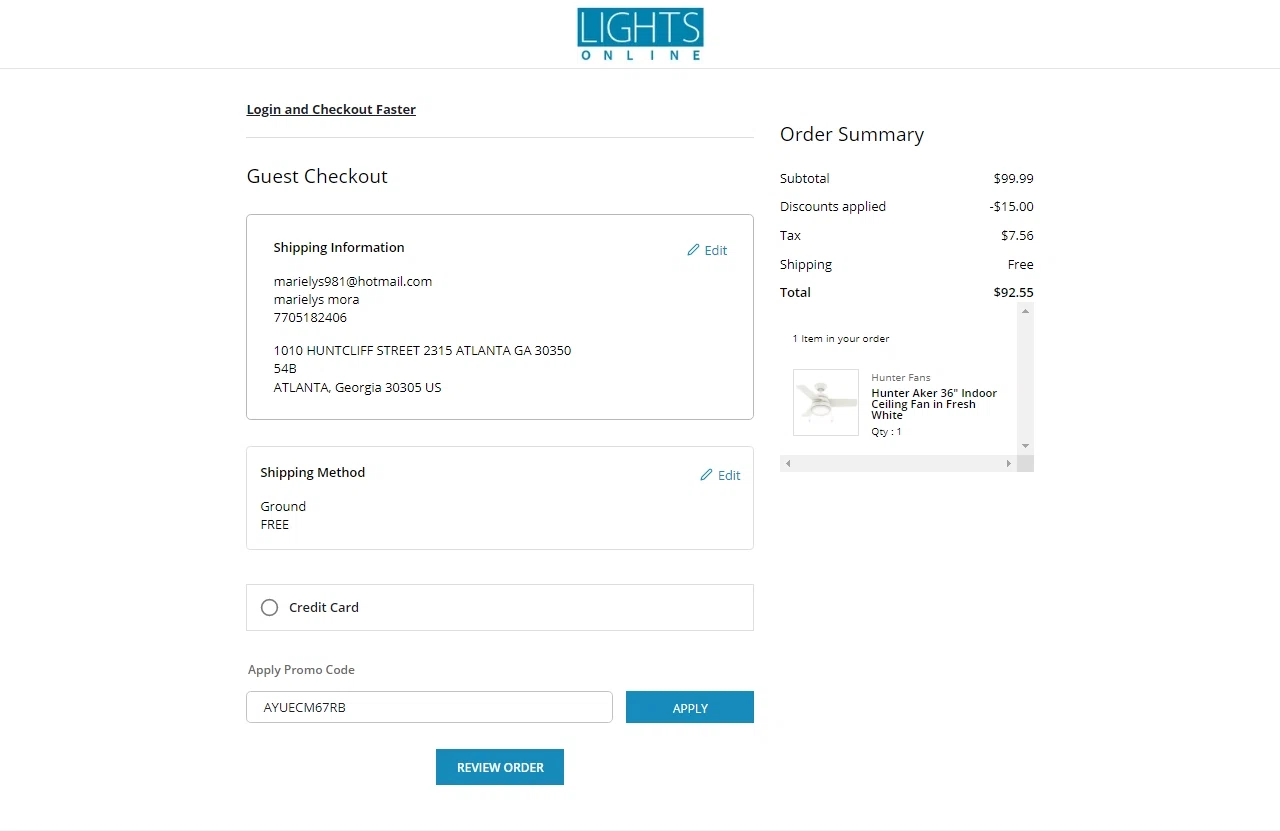Click the Hunter Fans brand name
The height and width of the screenshot is (831, 1280).
pyautogui.click(x=900, y=378)
